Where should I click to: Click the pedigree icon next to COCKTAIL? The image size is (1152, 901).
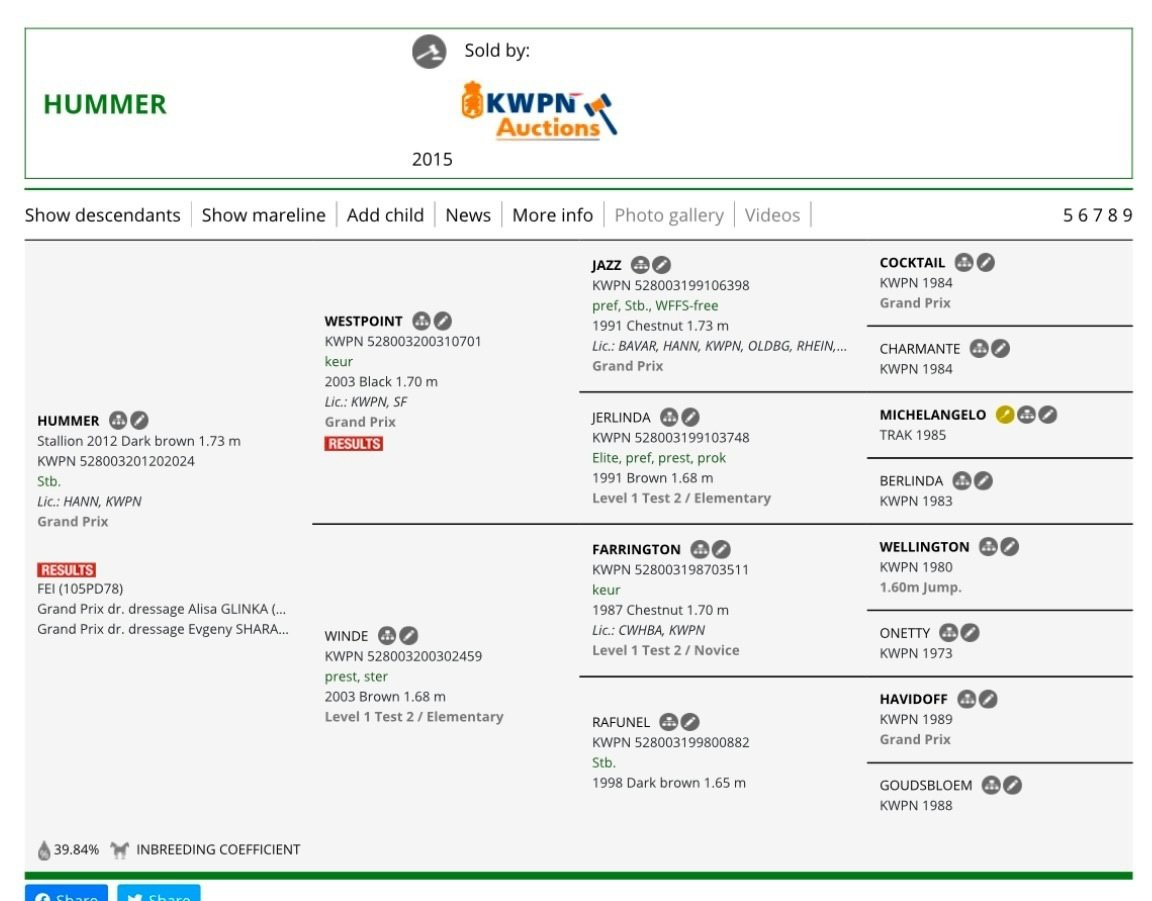pos(964,263)
